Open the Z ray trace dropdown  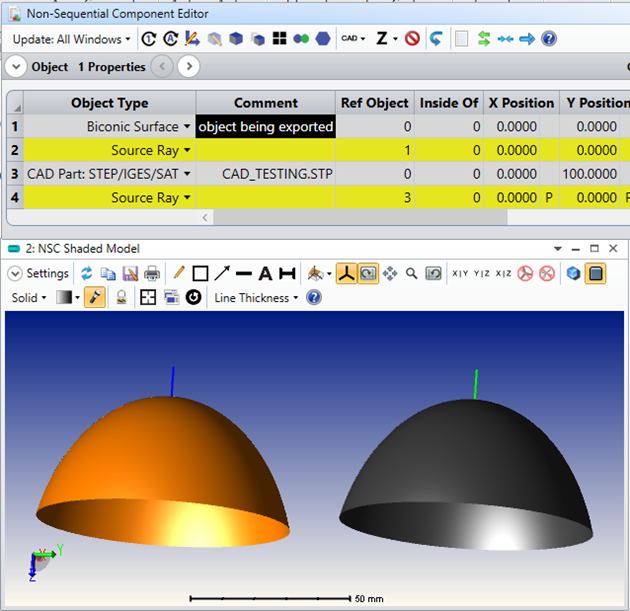387,39
